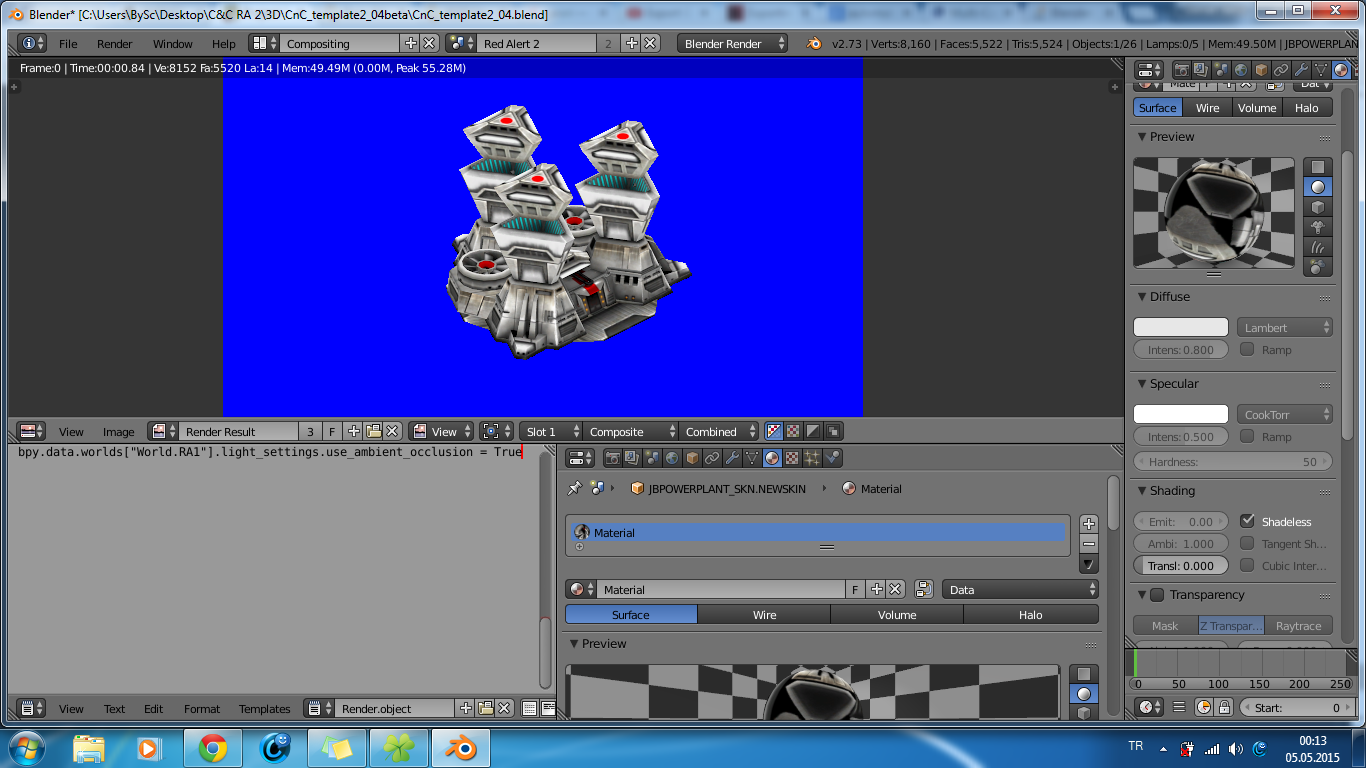This screenshot has height=768, width=1366.
Task: Enable the Transparency panel checkbox
Action: (1157, 595)
